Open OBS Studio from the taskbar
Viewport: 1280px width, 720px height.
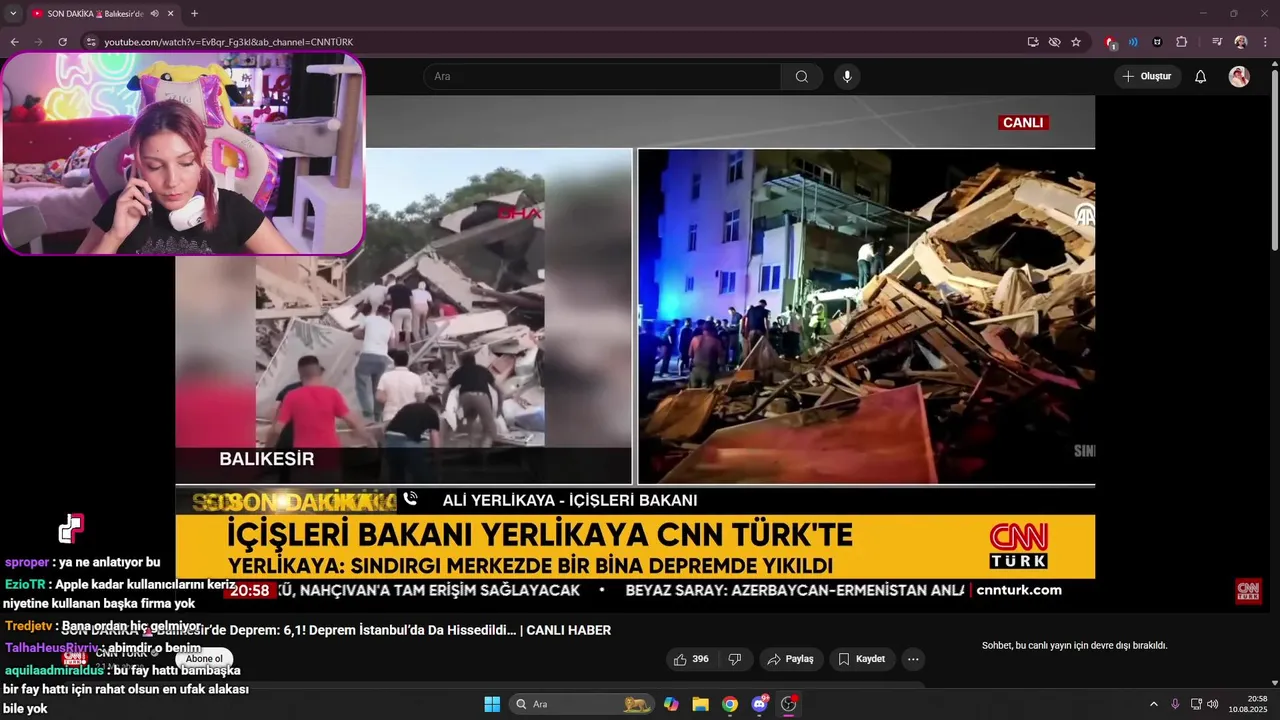coord(789,704)
